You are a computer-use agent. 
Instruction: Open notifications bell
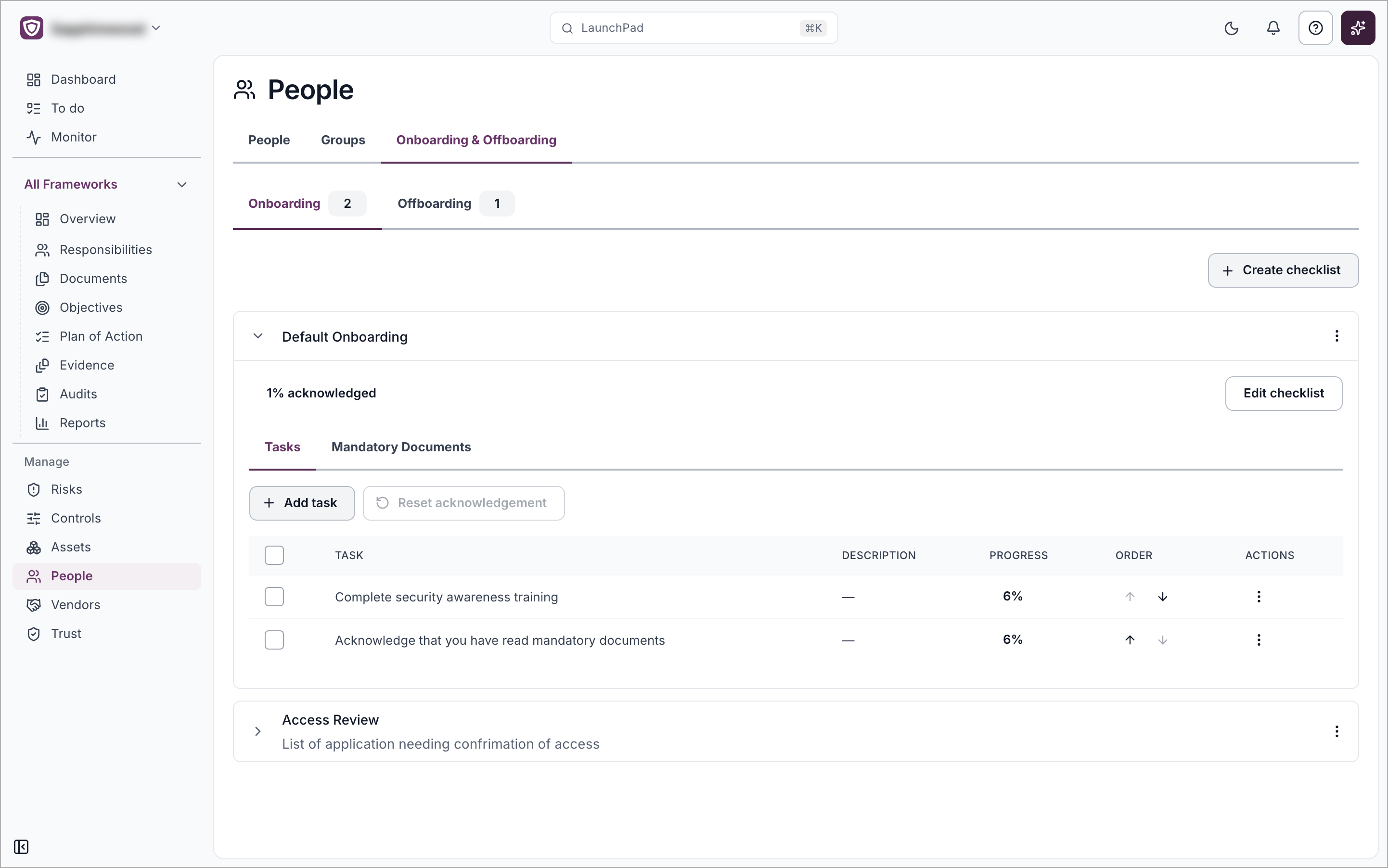1273,28
